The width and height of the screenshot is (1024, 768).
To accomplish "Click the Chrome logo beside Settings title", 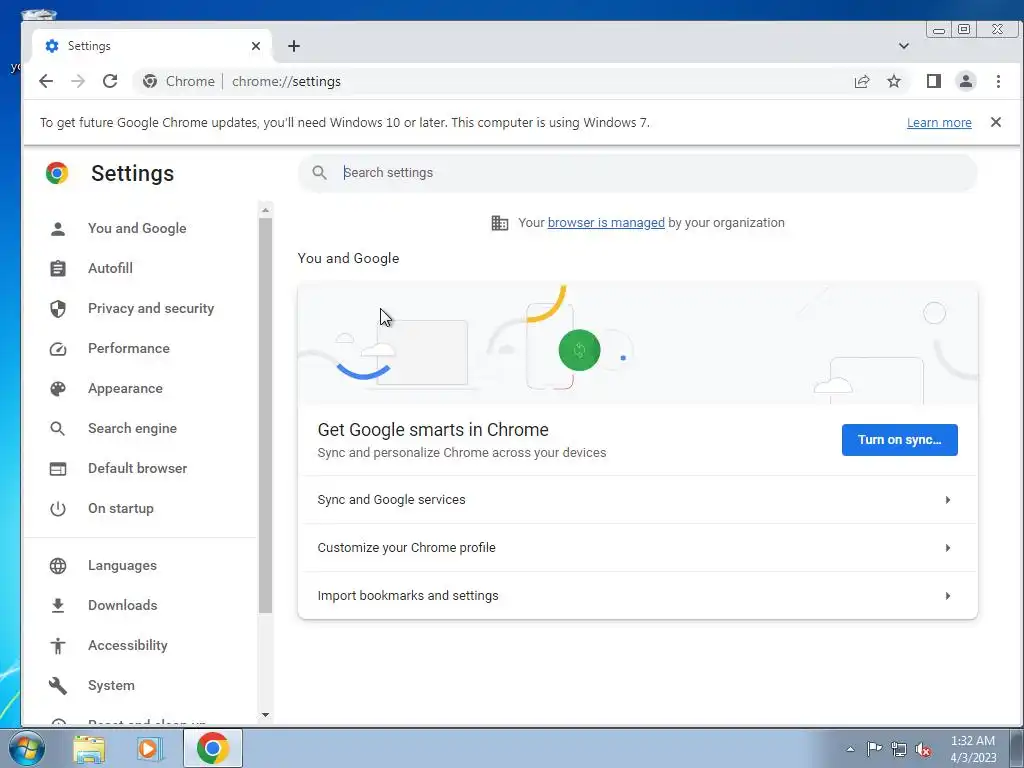I will 57,173.
